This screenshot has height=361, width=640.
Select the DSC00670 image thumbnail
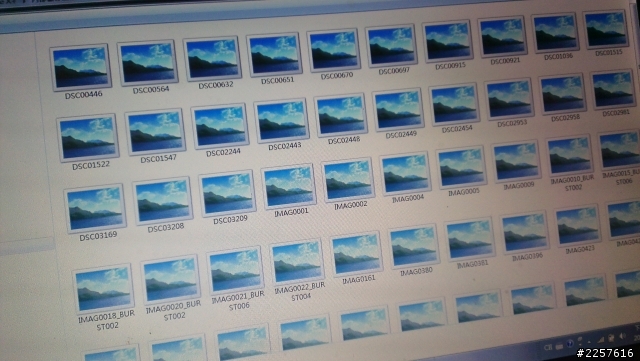pos(333,50)
